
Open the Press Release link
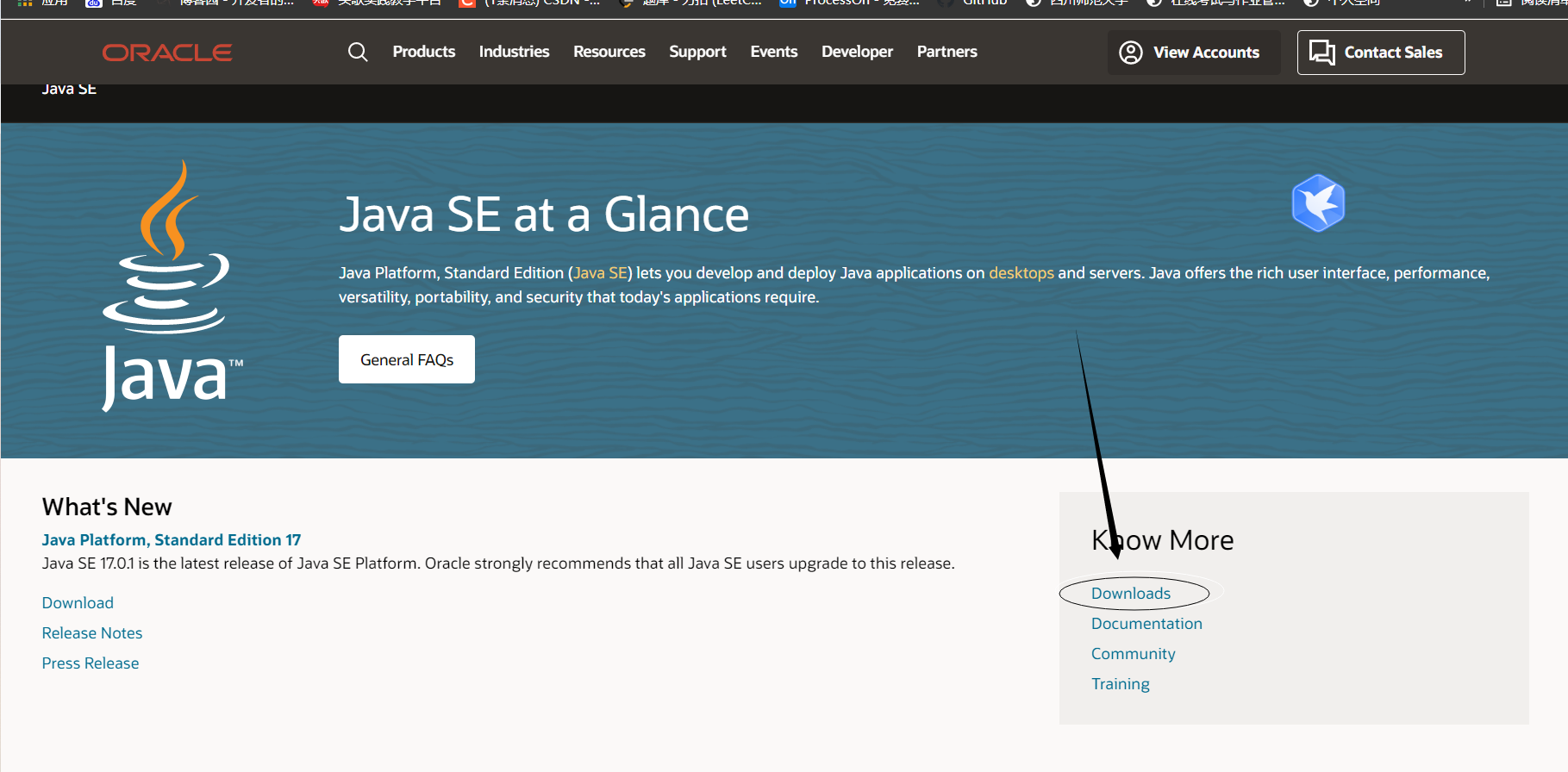tap(91, 663)
